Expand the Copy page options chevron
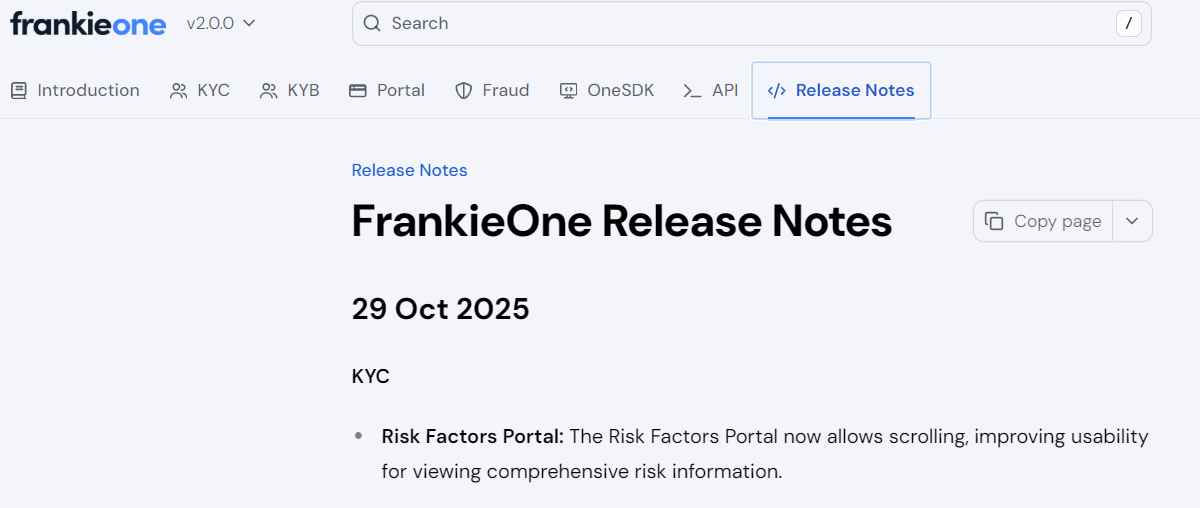Screen dimensions: 1200x508 click(x=1132, y=221)
